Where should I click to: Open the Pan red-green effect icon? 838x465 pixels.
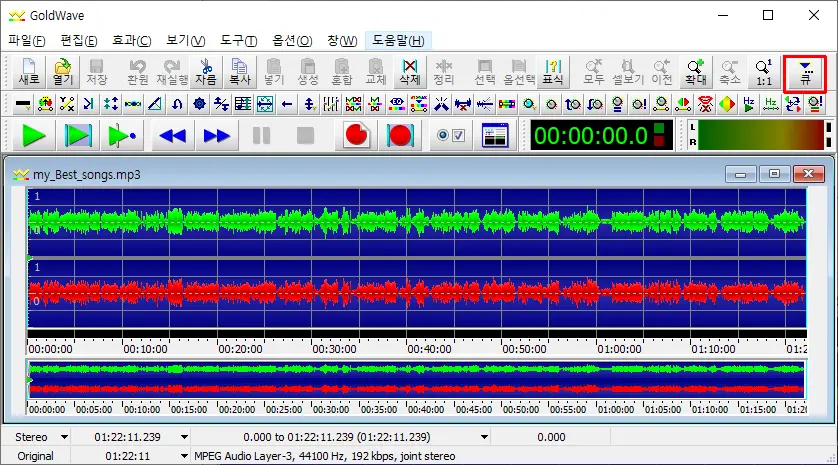click(x=683, y=104)
